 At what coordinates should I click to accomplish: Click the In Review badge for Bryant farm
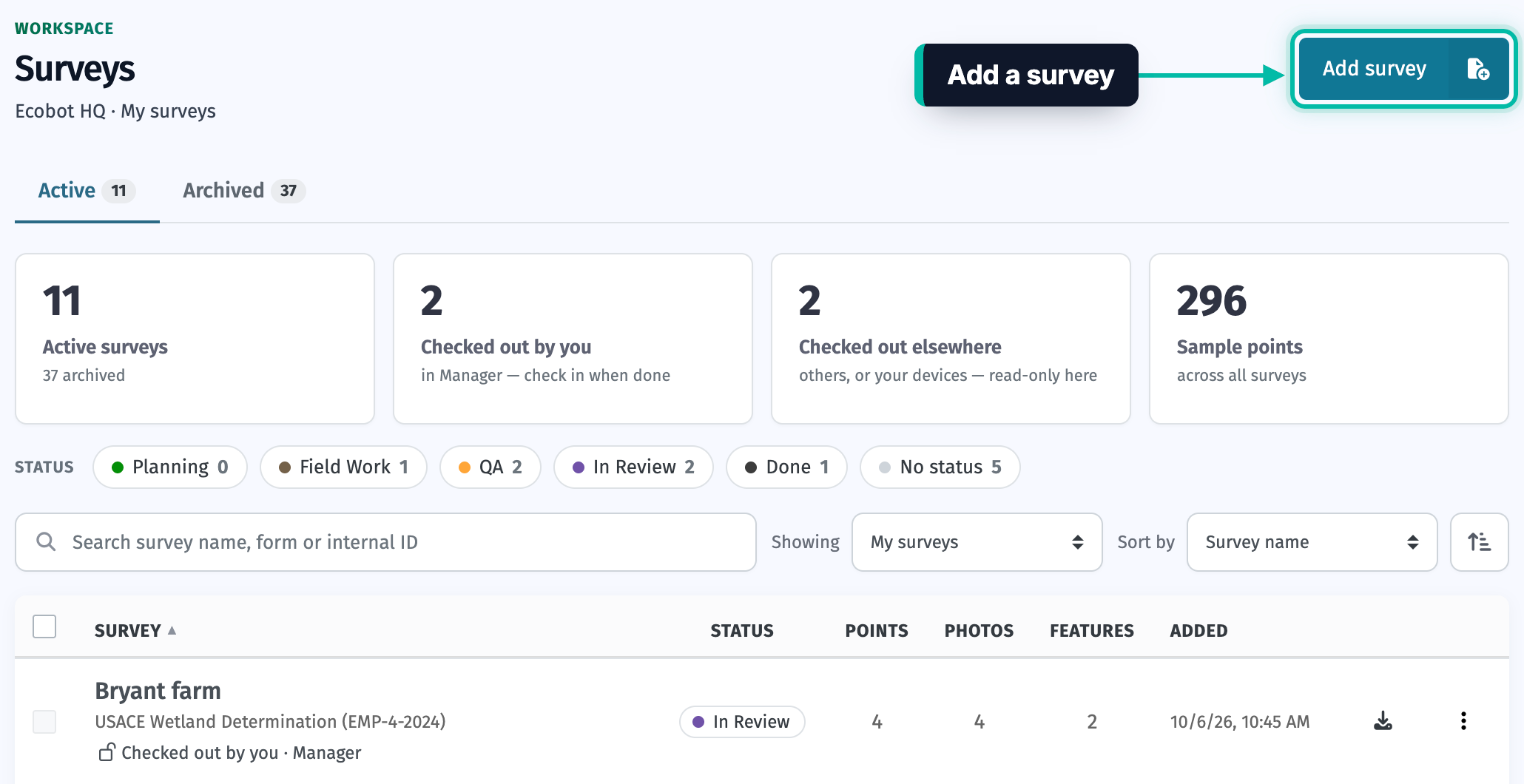tap(742, 722)
